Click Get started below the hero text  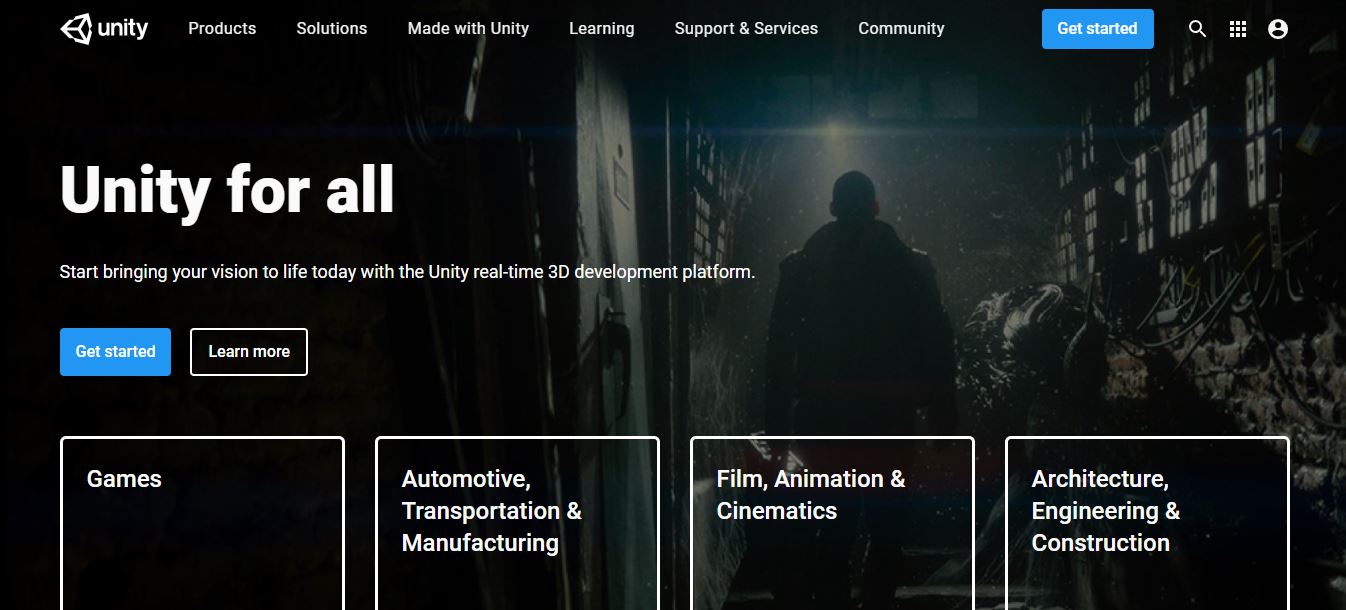(115, 352)
